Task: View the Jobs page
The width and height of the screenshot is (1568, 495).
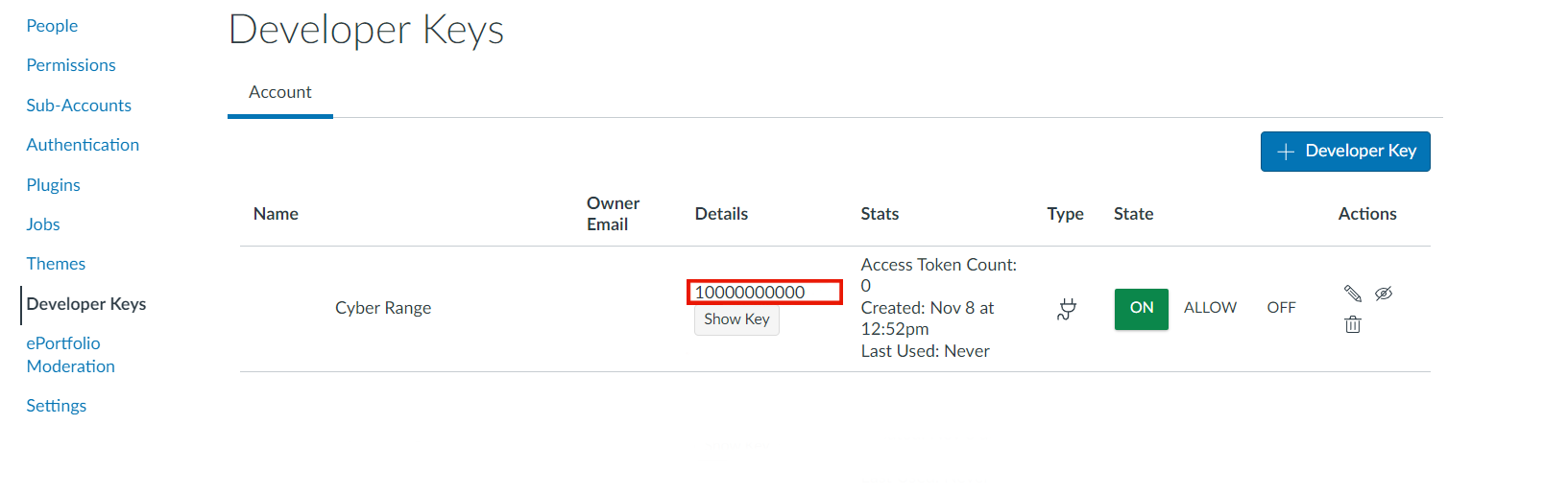Action: 43,224
